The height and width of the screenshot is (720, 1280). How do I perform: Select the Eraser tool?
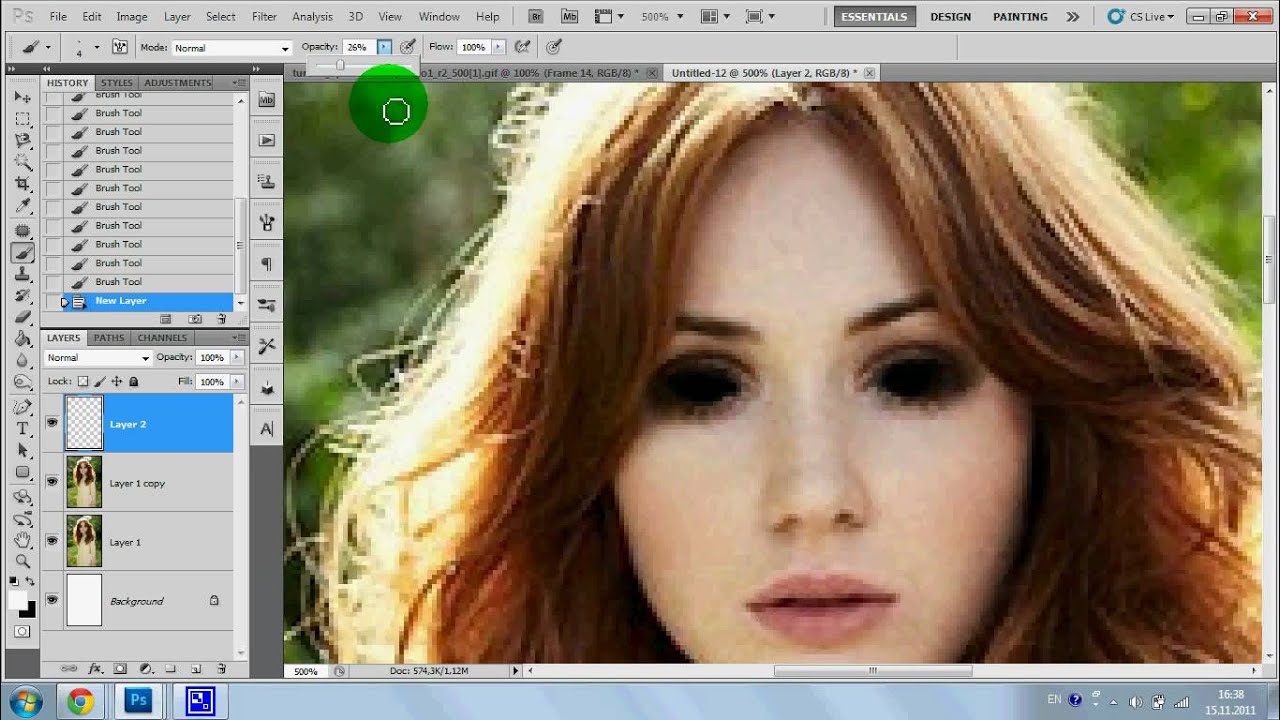click(x=22, y=318)
